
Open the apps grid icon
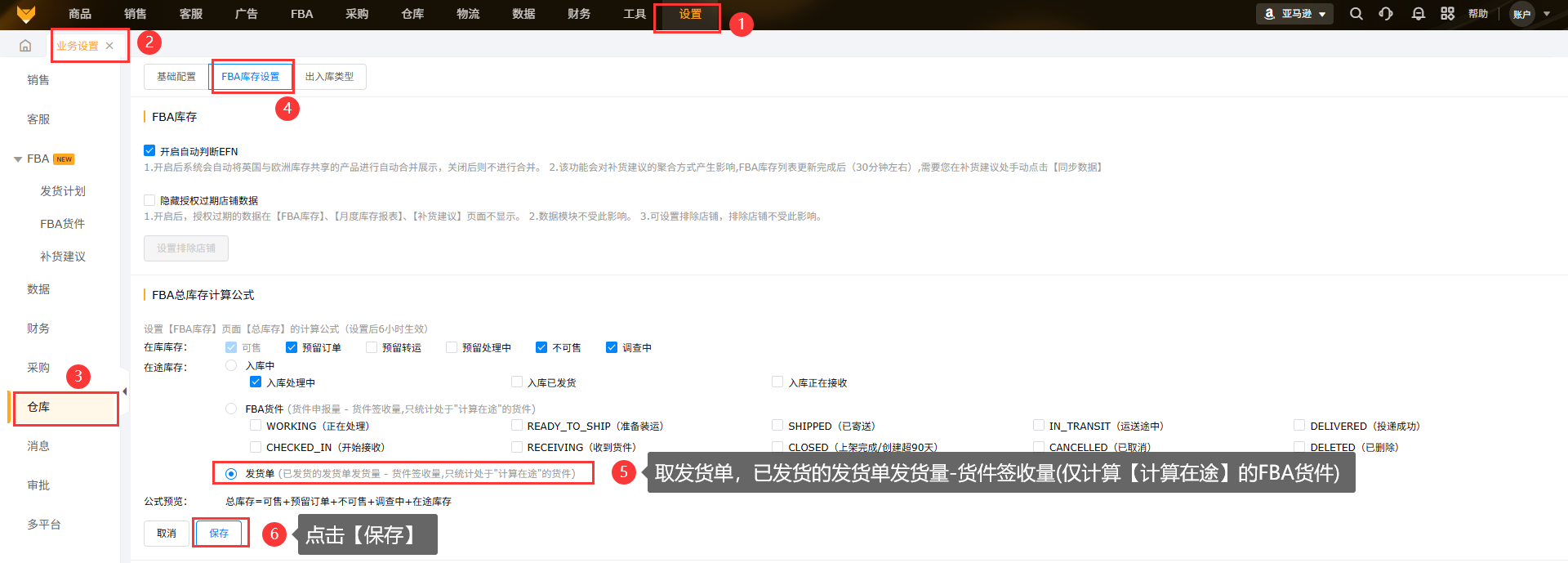point(1448,14)
